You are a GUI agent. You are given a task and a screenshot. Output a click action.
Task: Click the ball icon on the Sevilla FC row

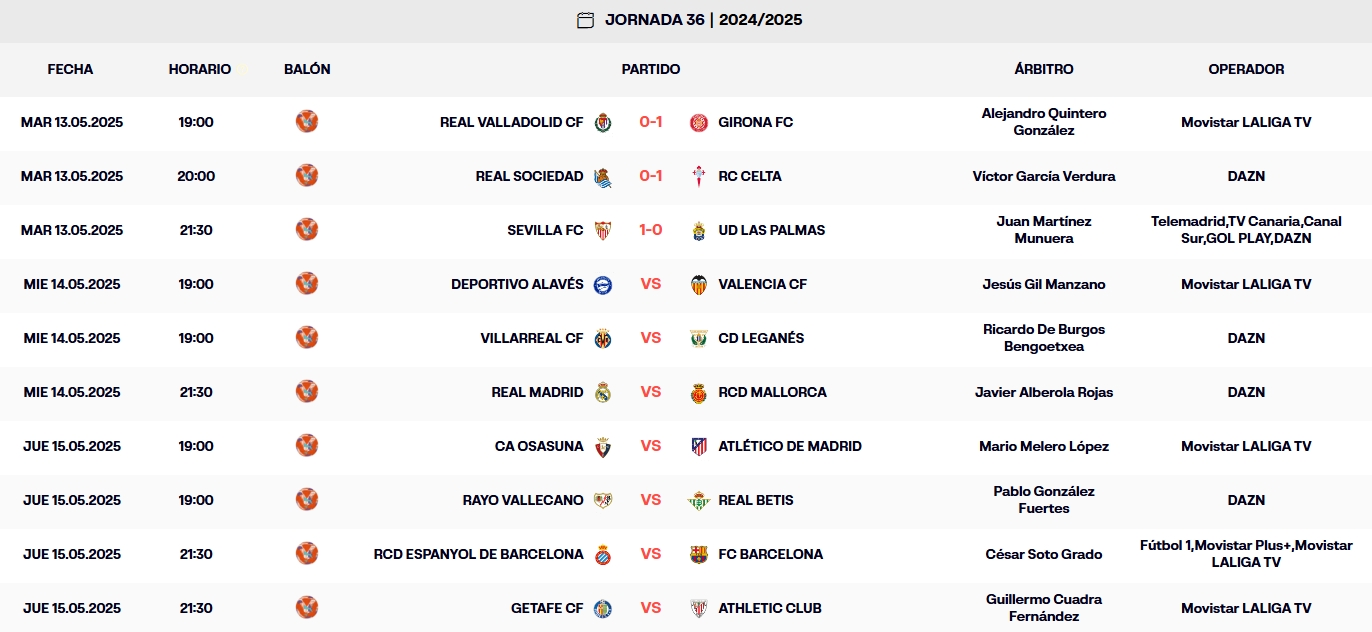coord(307,230)
